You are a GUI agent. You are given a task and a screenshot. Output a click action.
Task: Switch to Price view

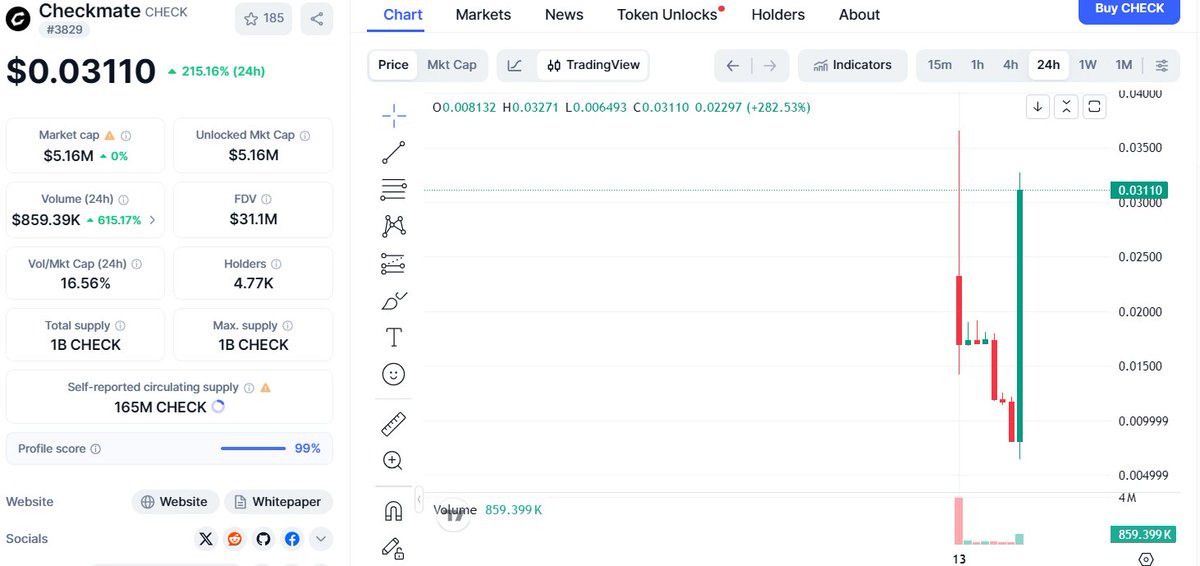393,65
